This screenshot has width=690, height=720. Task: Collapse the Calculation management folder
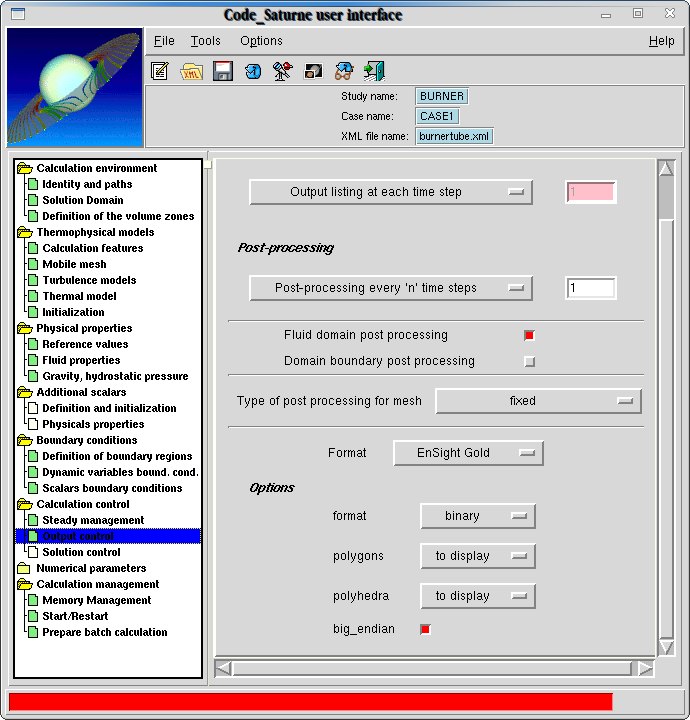(x=25, y=584)
